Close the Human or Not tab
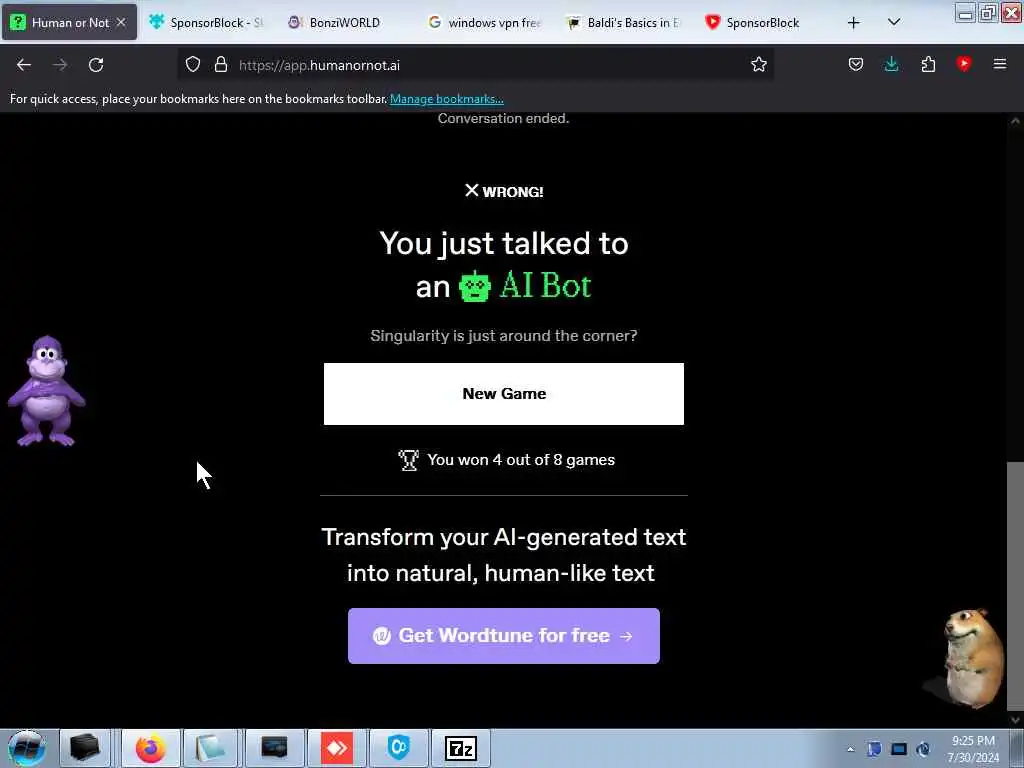This screenshot has width=1024, height=768. 121,22
